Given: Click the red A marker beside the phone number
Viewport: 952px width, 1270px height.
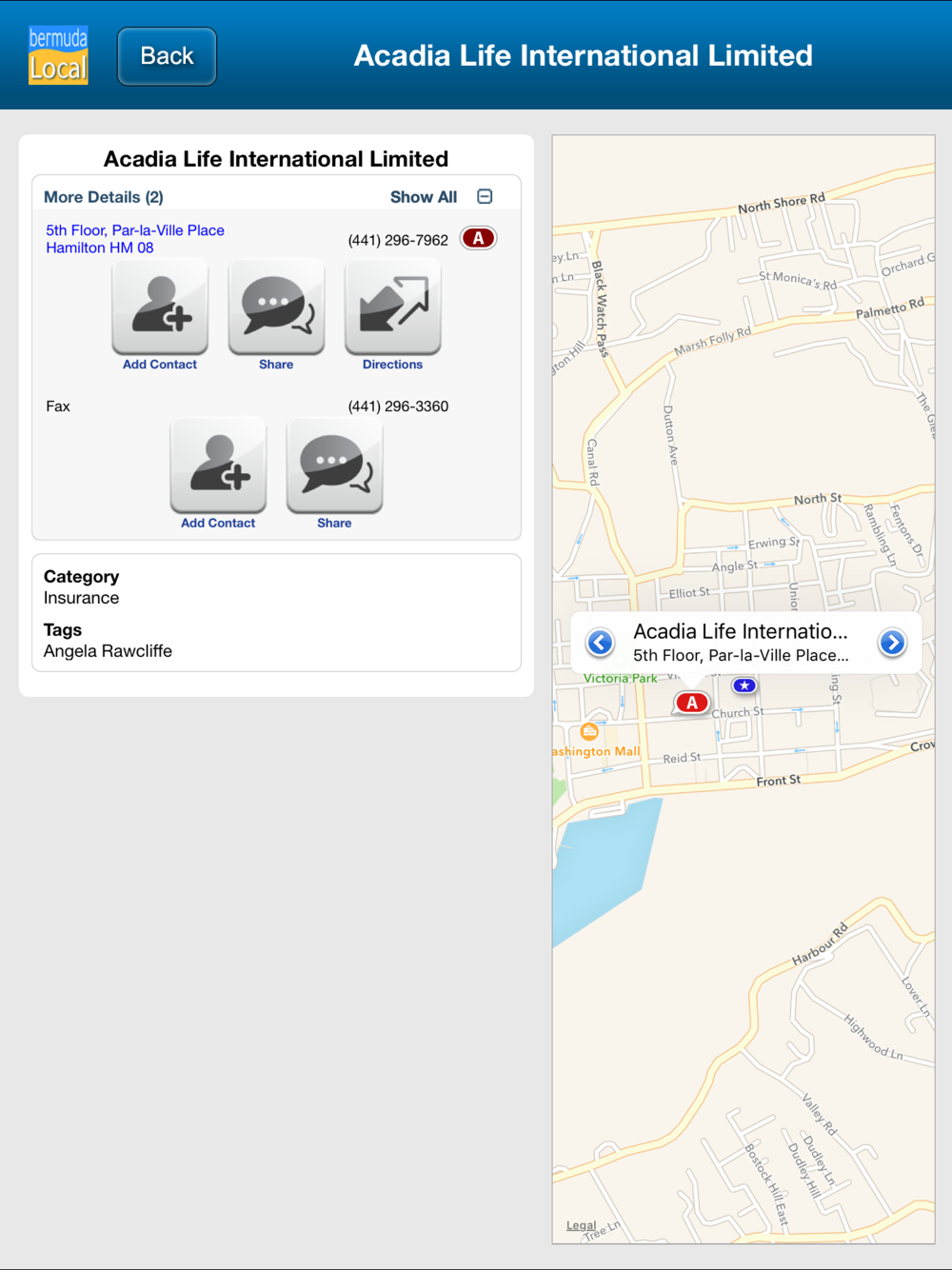Looking at the screenshot, I should (x=478, y=238).
